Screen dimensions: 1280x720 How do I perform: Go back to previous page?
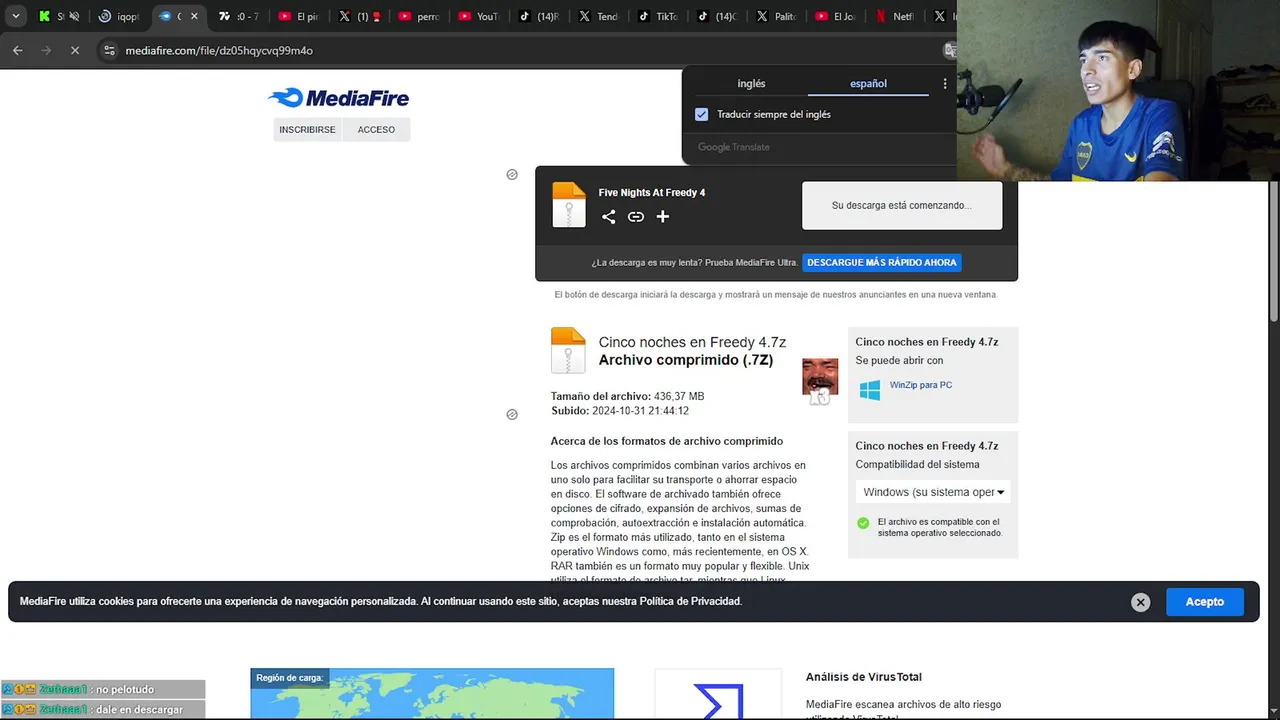17,50
